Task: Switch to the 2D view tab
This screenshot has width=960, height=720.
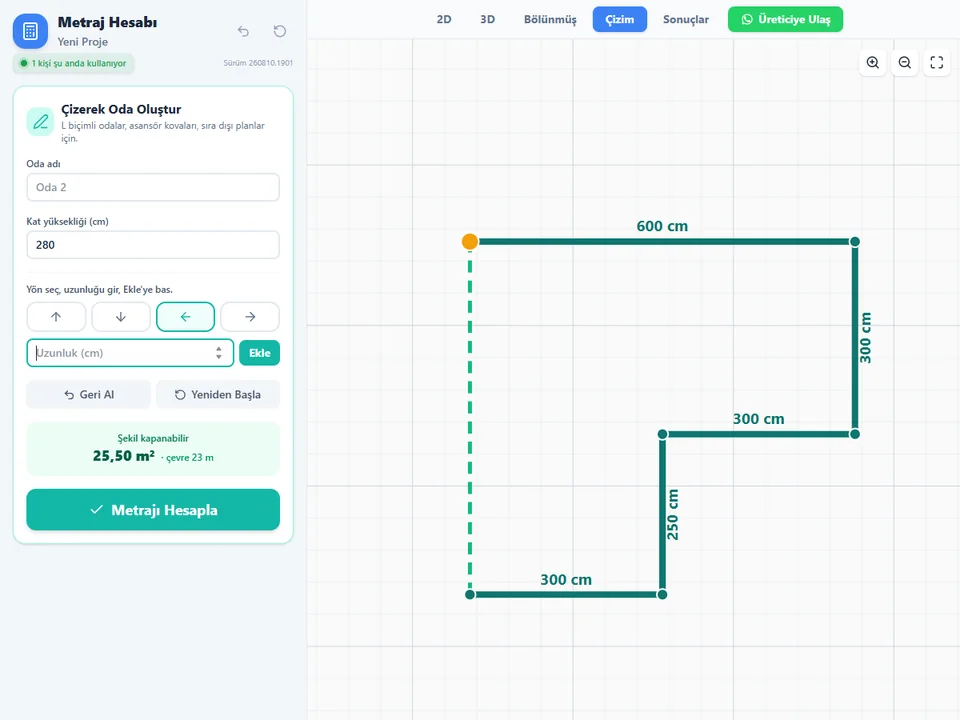Action: (444, 20)
